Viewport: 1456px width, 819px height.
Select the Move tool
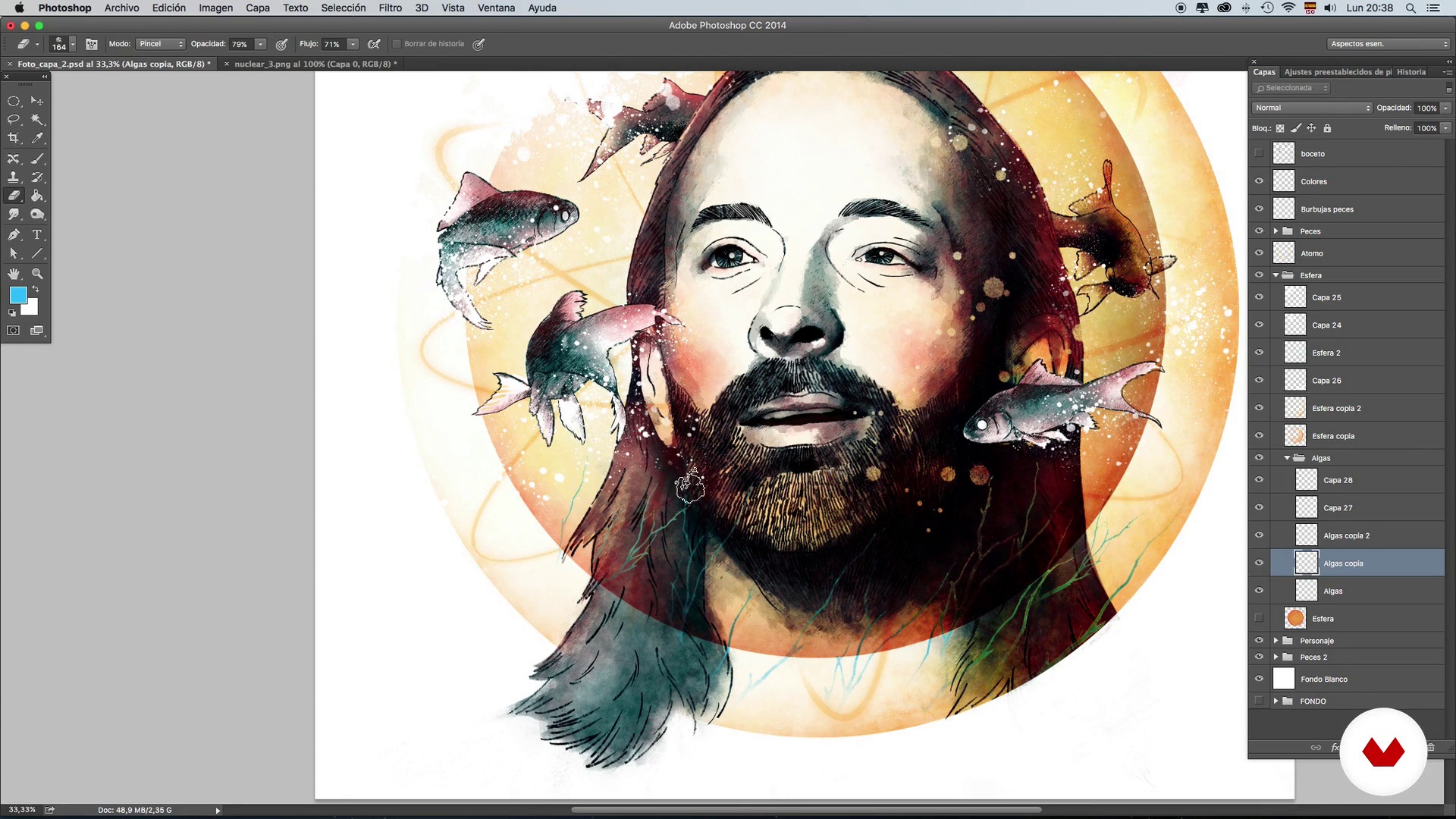[x=37, y=101]
